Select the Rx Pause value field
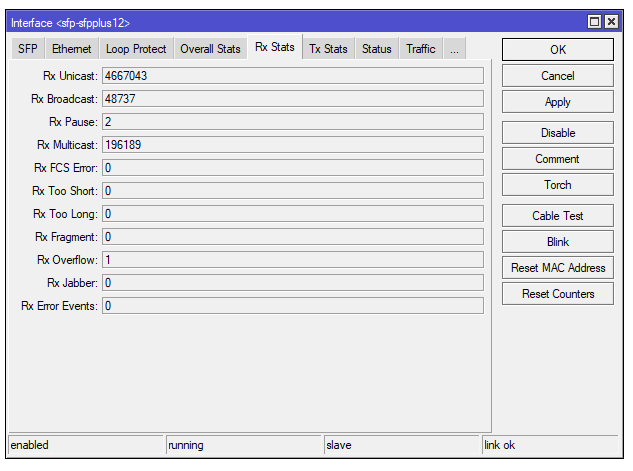Viewport: 633px width, 471px height. coord(293,122)
